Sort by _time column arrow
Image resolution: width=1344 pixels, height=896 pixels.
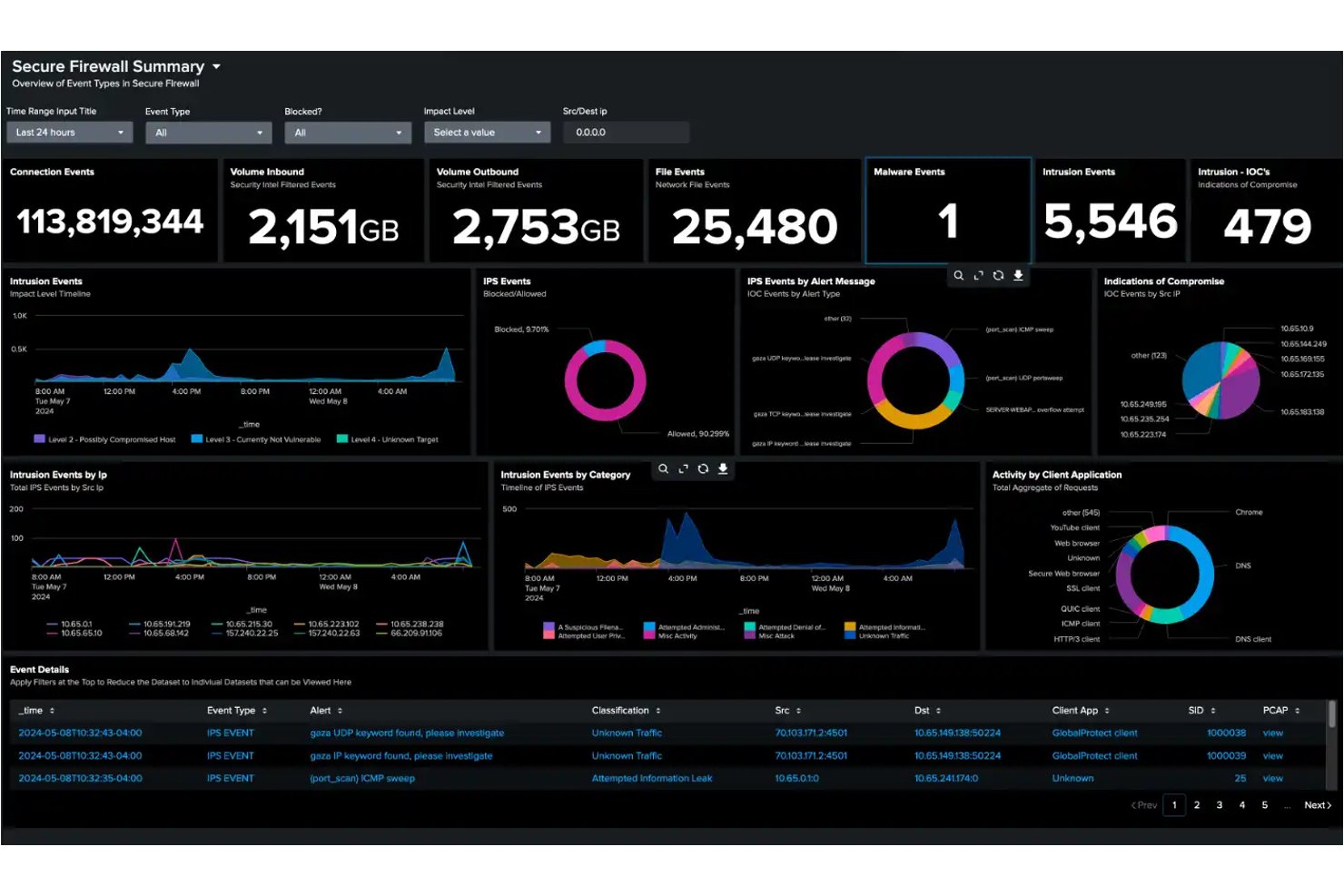(x=52, y=711)
